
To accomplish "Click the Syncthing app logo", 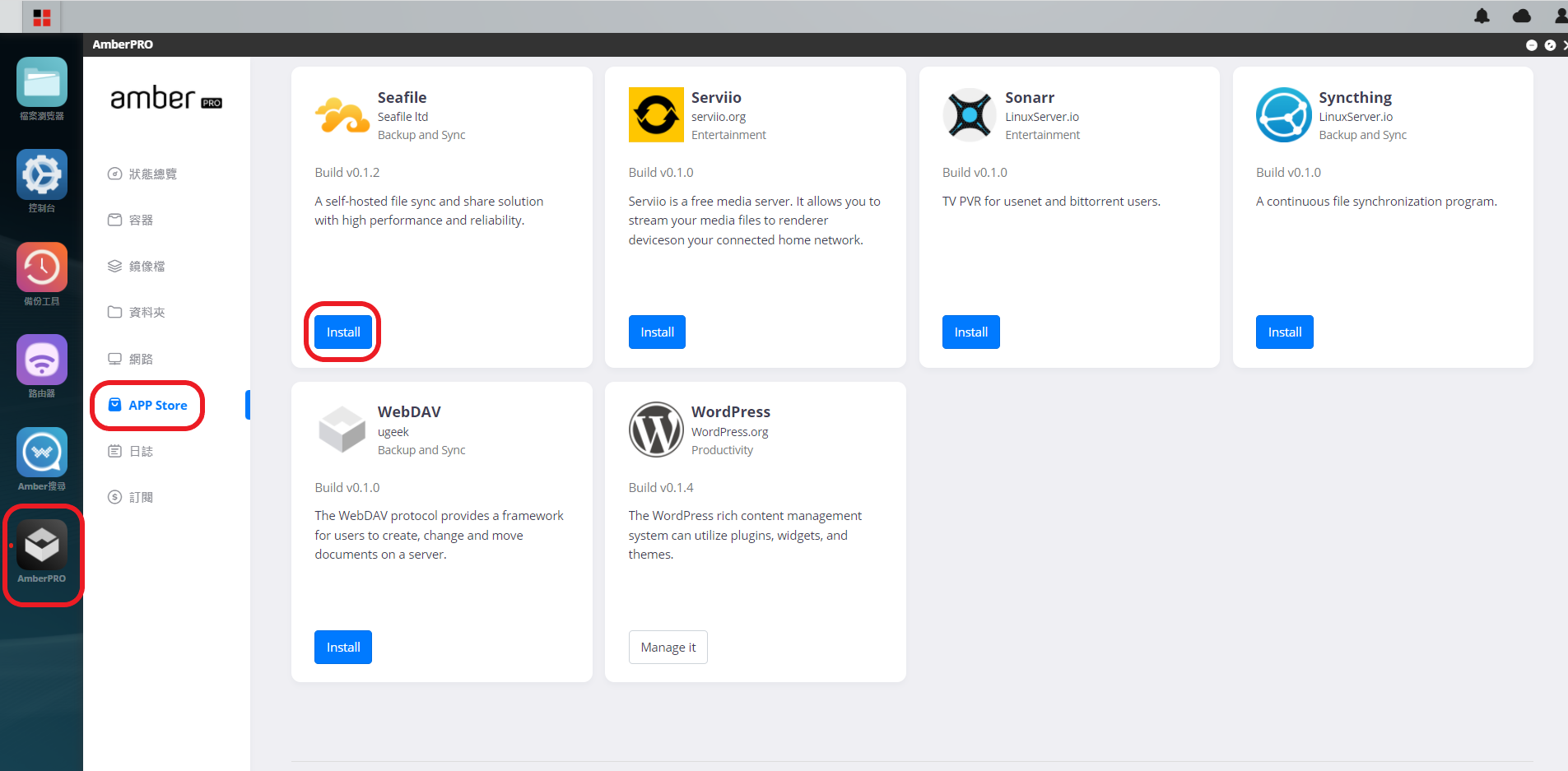I will 1283,114.
